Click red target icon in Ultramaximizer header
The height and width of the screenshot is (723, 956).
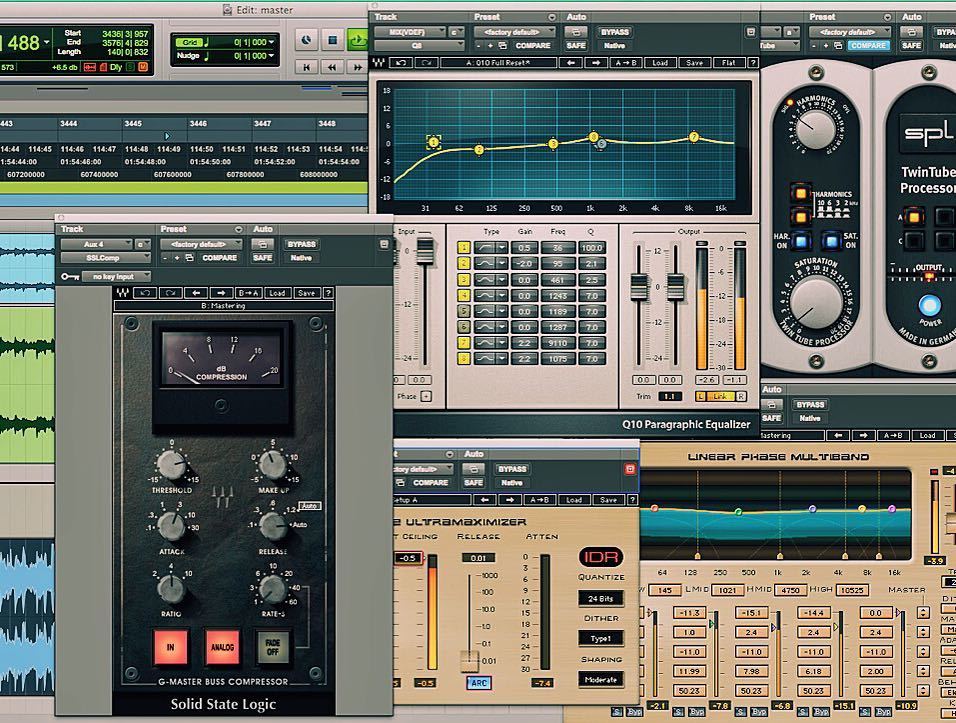(x=630, y=469)
